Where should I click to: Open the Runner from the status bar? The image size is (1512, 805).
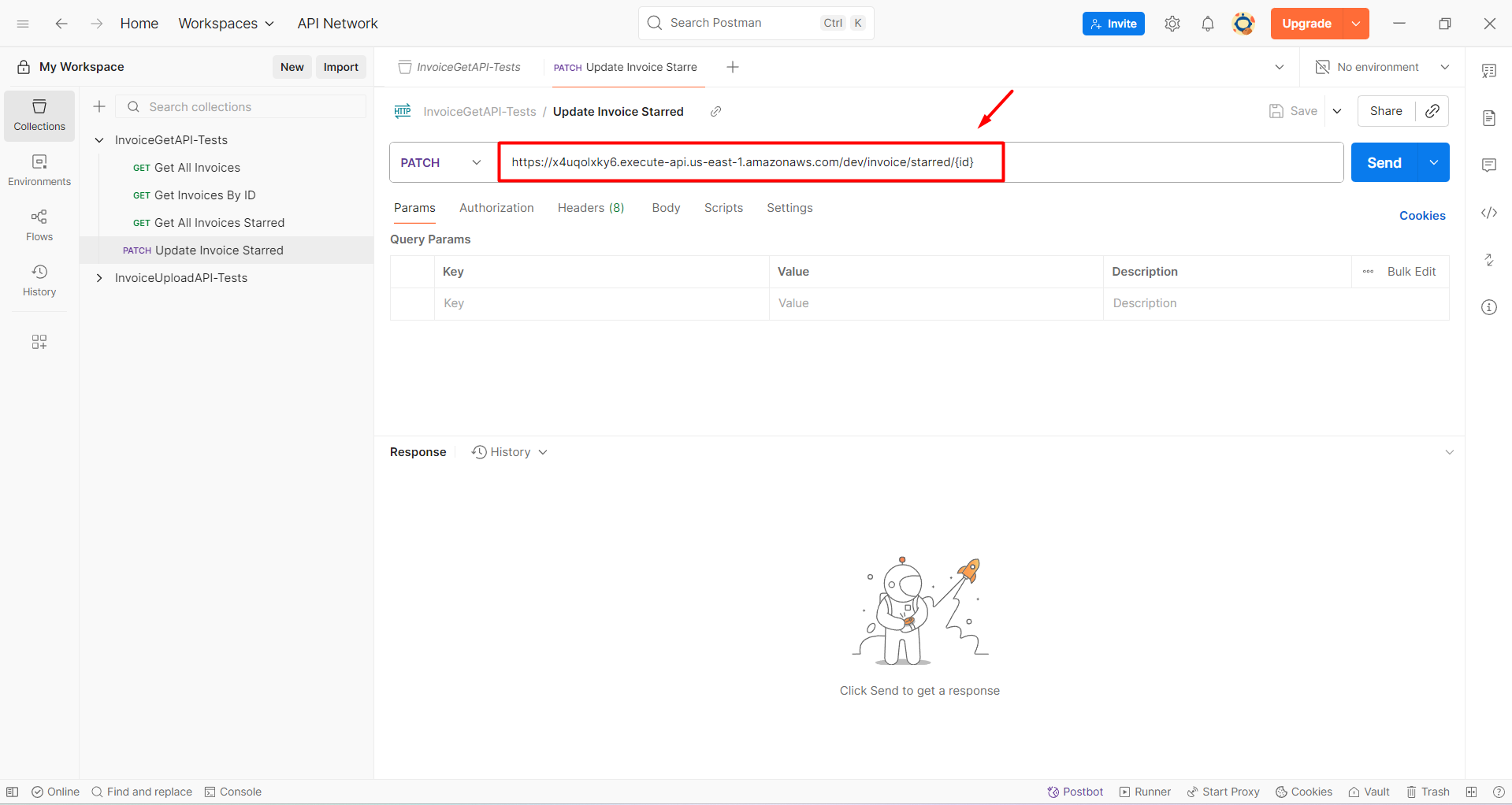1144,792
